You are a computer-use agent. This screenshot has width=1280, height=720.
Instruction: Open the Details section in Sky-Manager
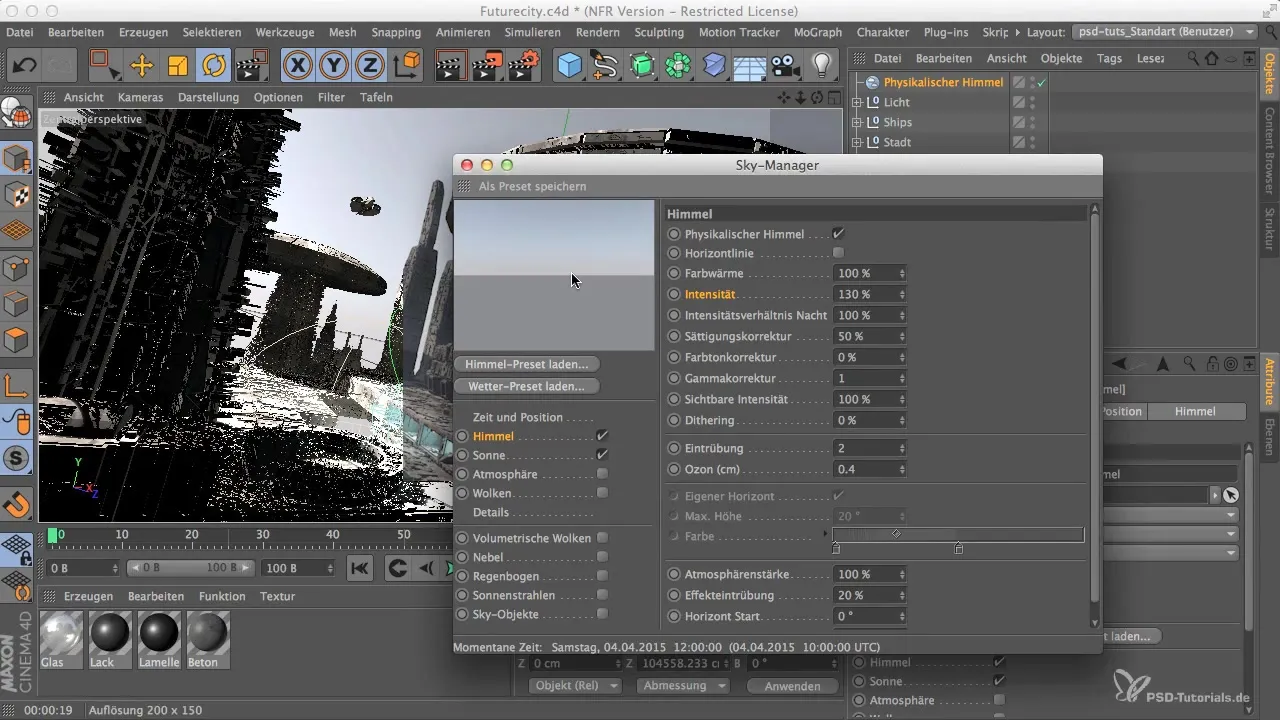tap(491, 512)
